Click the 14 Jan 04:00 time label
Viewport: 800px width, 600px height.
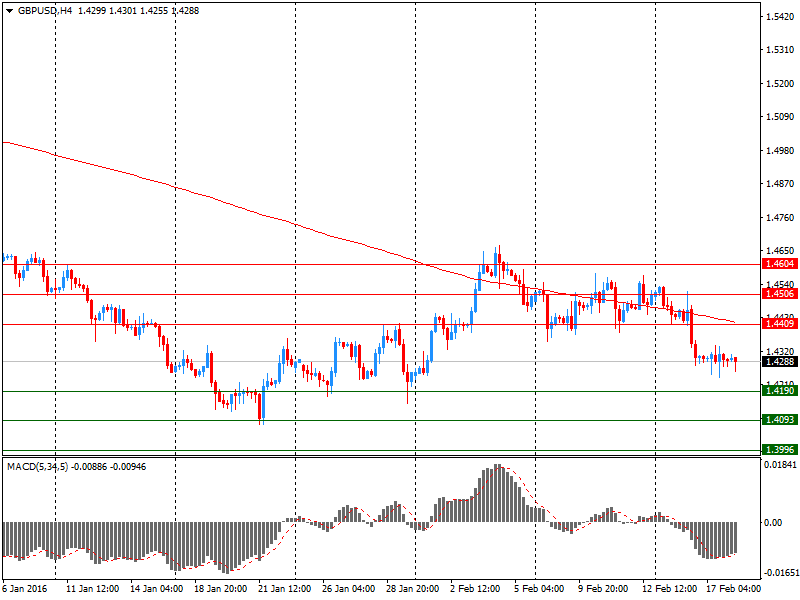coord(157,589)
